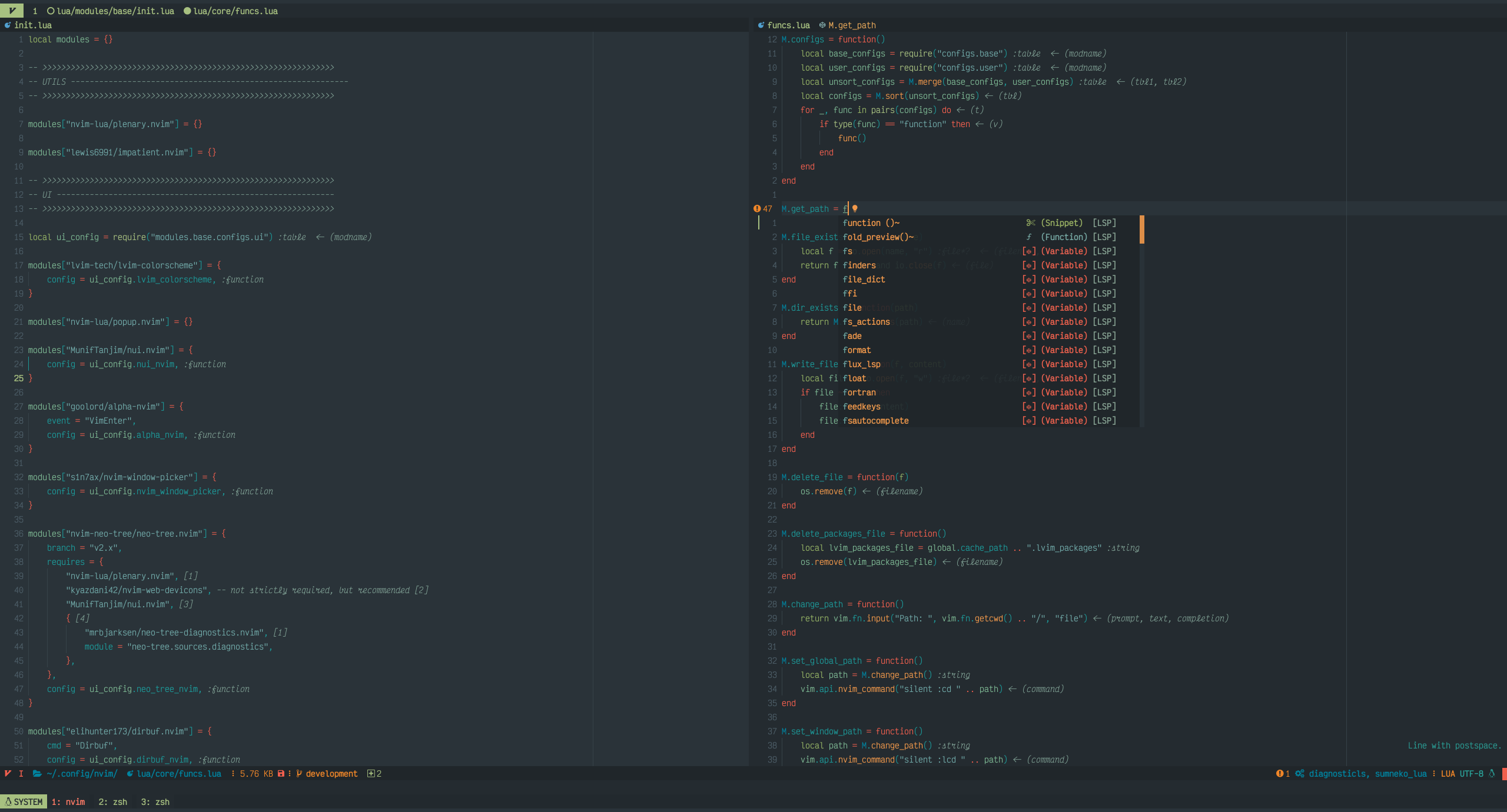Click the variable icon on the fs row
1507x812 pixels.
[x=1029, y=251]
